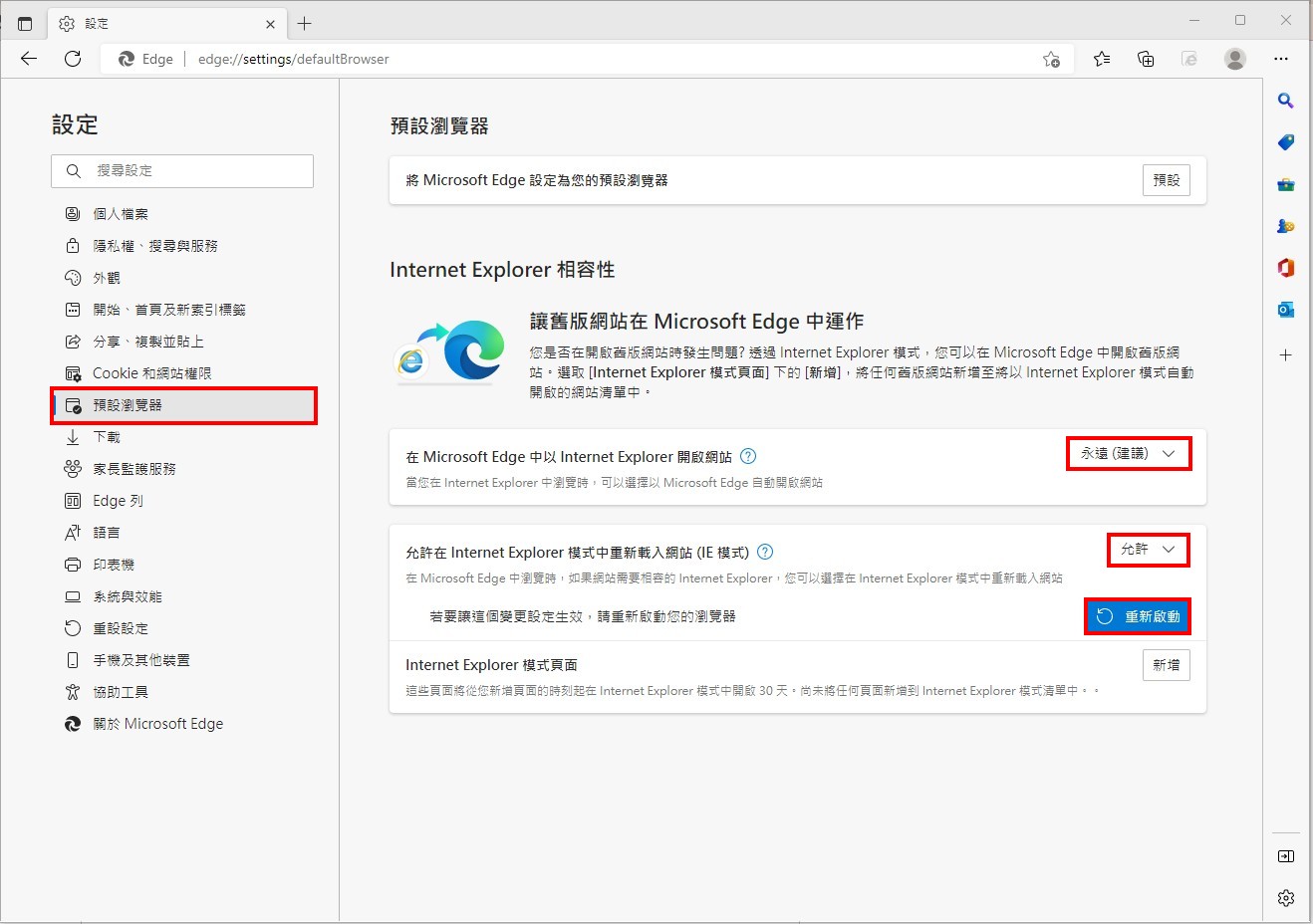
Task: Click the 設定 browser tab
Action: pyautogui.click(x=167, y=23)
